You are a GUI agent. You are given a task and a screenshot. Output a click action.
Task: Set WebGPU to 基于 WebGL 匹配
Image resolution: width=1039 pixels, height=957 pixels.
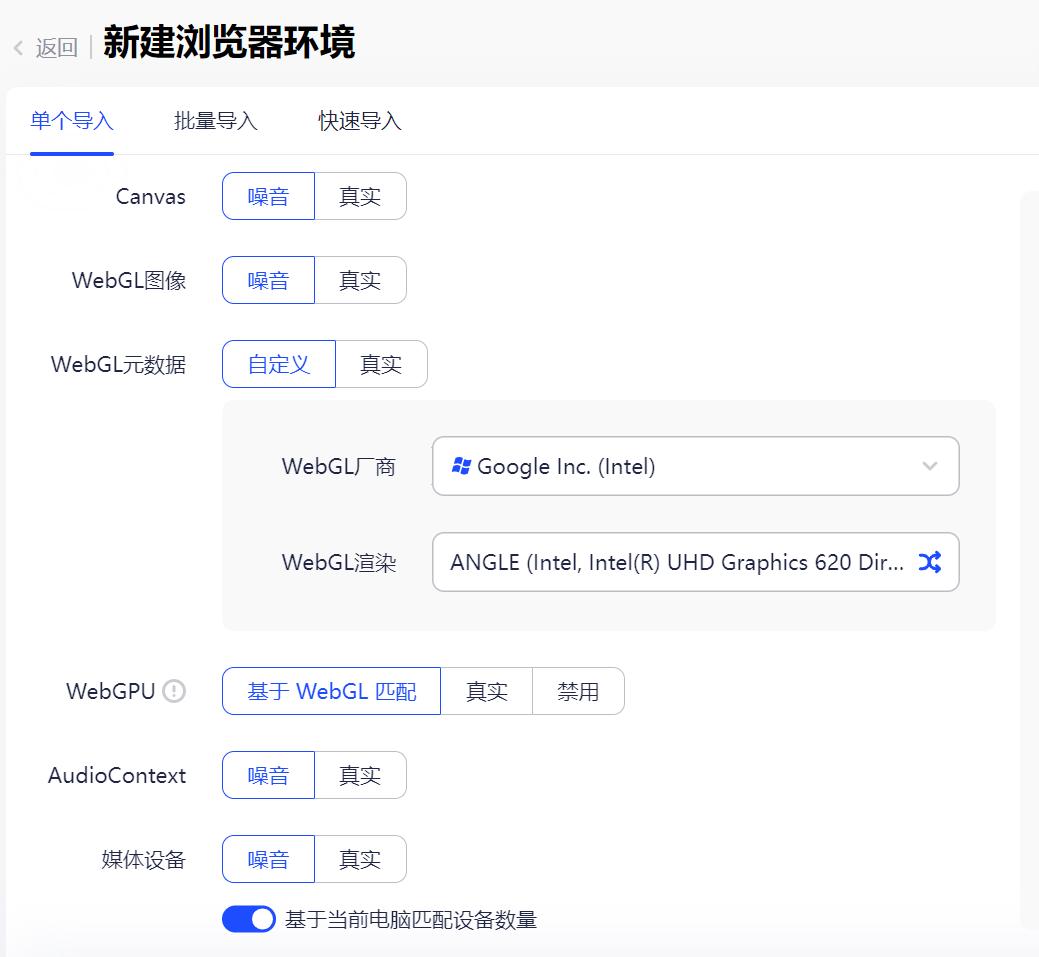pyautogui.click(x=331, y=691)
